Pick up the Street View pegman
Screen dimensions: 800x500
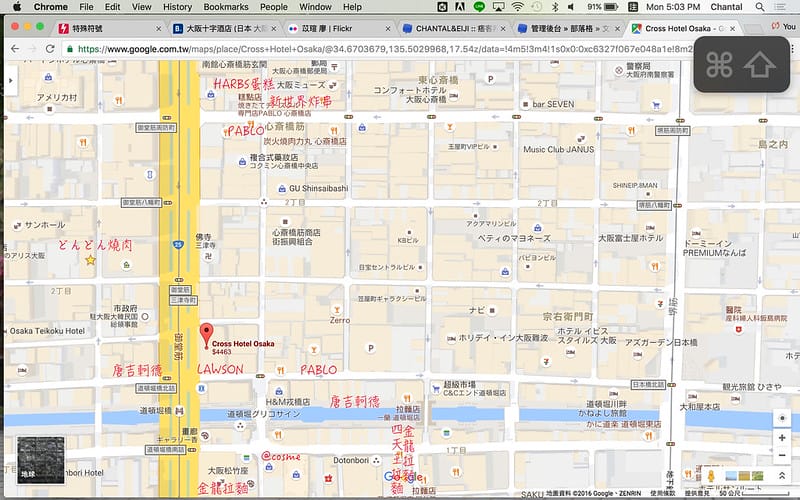click(711, 476)
